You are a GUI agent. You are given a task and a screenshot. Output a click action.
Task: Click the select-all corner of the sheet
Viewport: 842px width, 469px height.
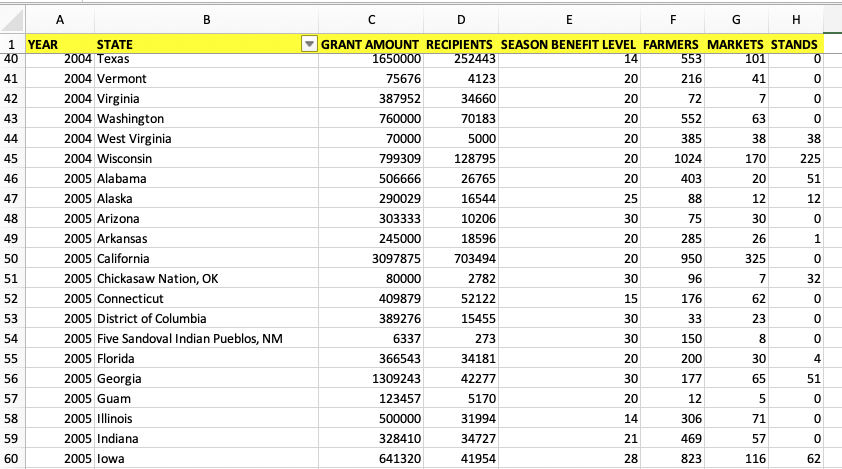point(11,19)
